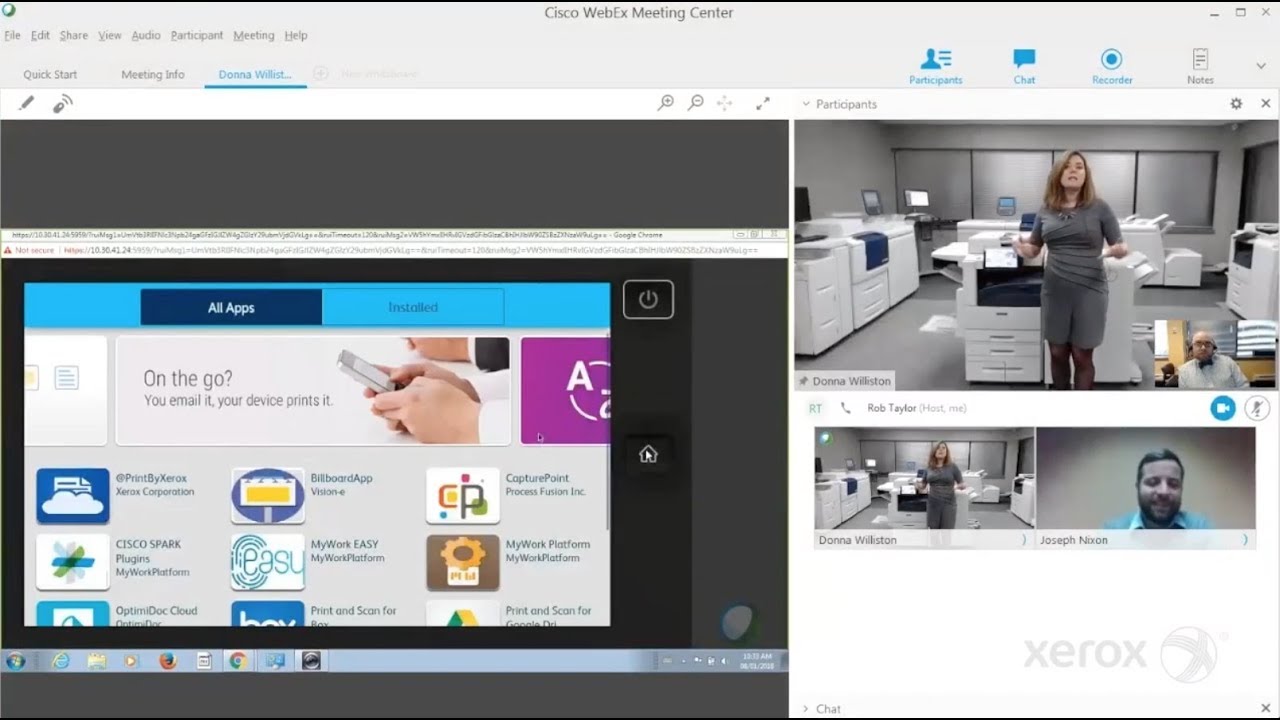Click the phone icon beside Rob Taylor
This screenshot has height=720, width=1280.
point(846,408)
